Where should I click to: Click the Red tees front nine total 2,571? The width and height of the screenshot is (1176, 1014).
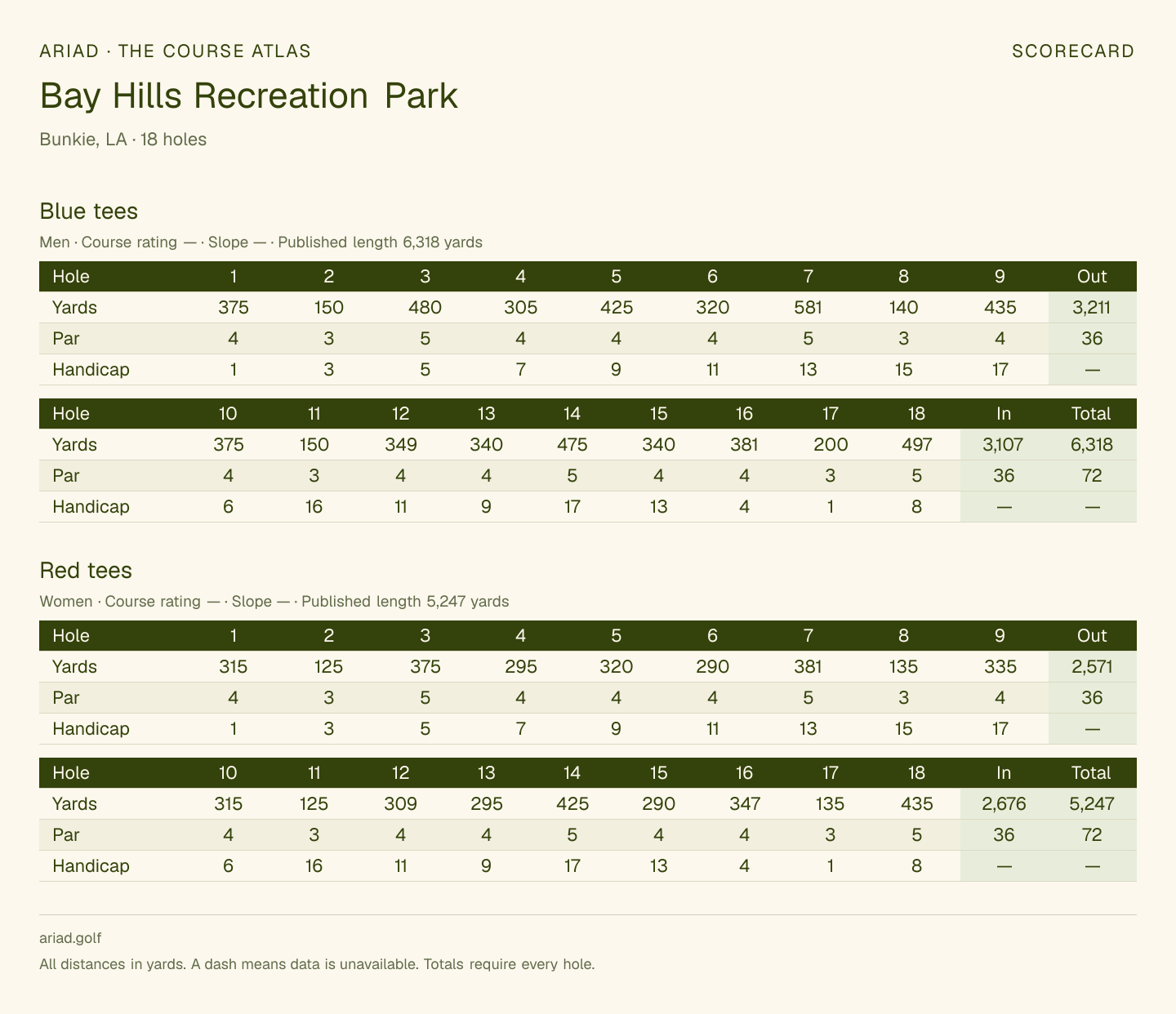[x=1092, y=667]
